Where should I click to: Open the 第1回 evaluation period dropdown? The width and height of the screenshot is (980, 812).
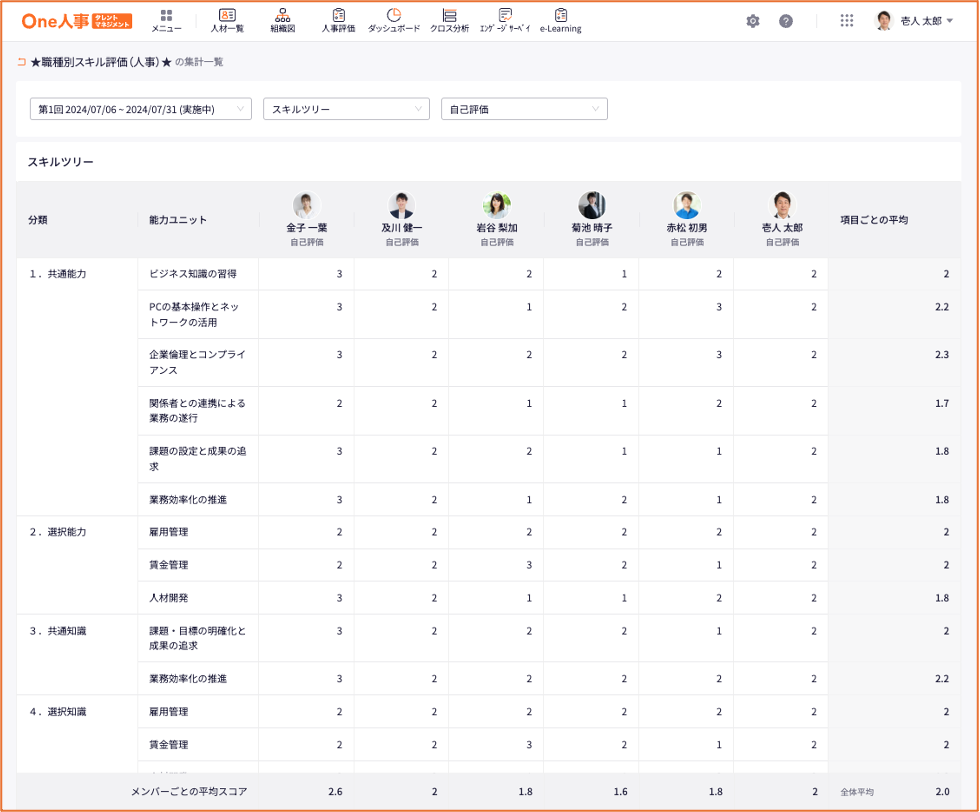click(141, 109)
